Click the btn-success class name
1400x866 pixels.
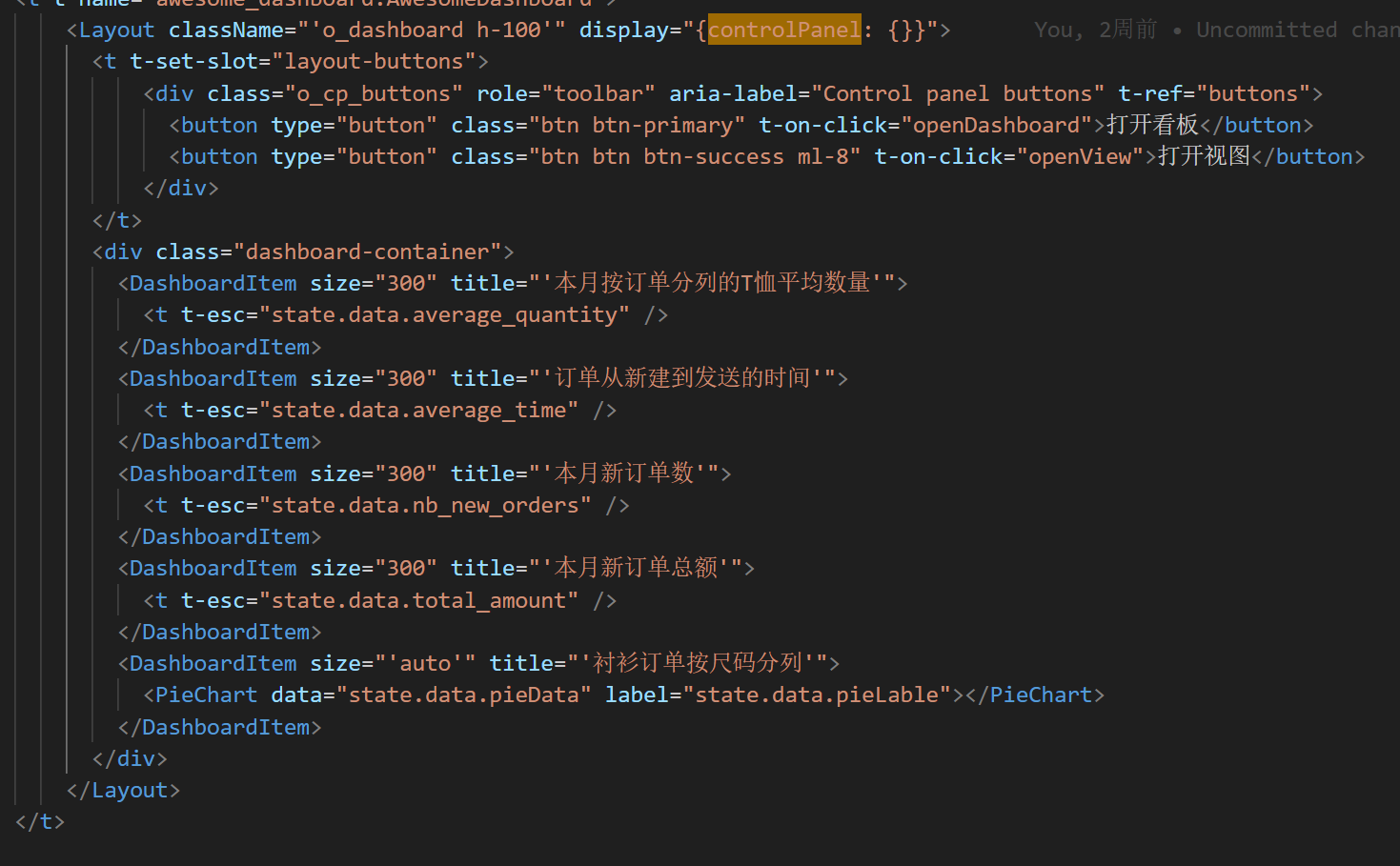(x=713, y=156)
